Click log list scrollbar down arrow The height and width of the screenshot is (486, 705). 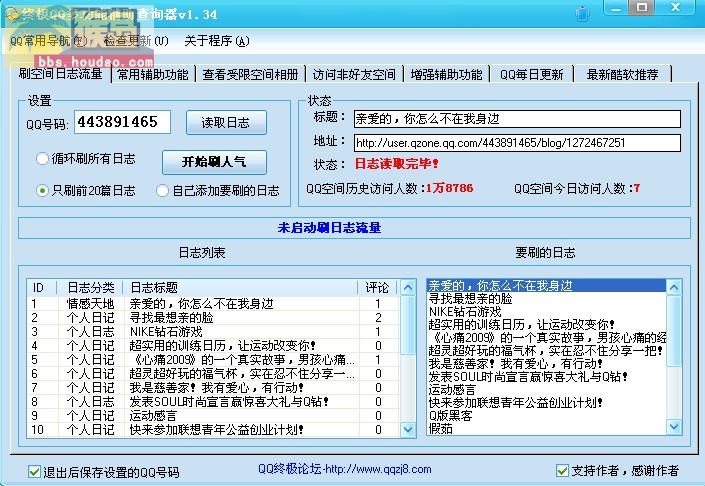pyautogui.click(x=408, y=429)
